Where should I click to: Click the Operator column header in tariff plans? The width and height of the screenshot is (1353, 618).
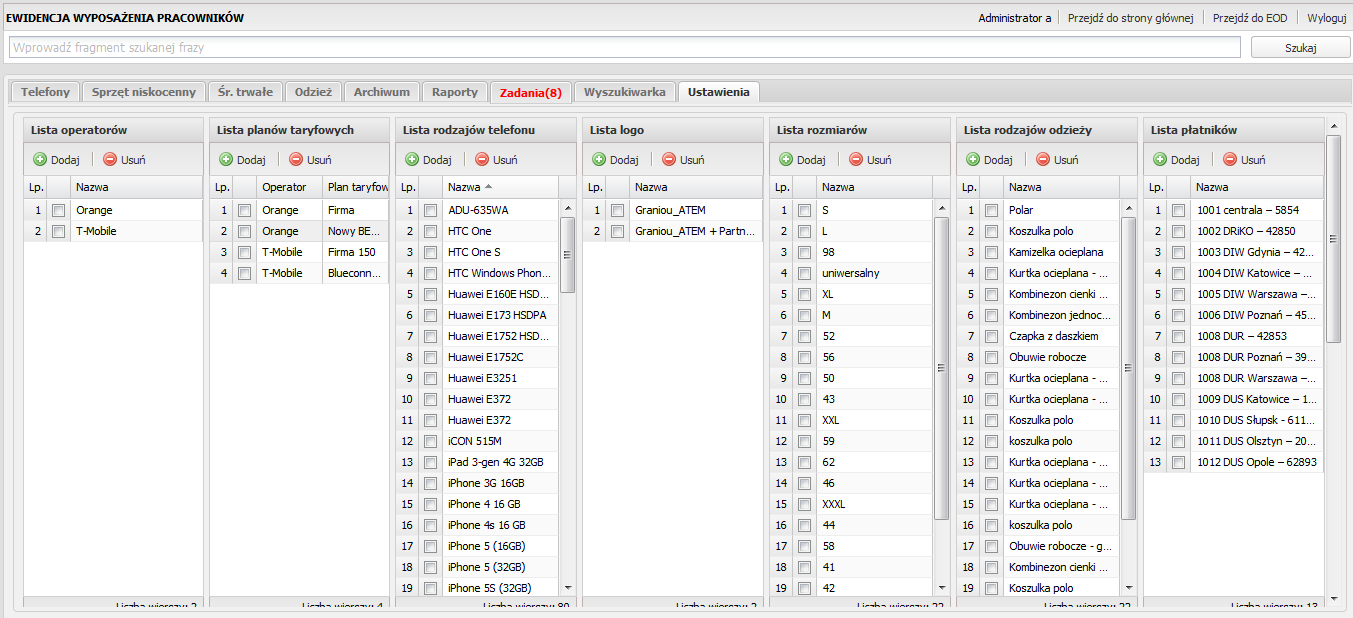pos(289,187)
